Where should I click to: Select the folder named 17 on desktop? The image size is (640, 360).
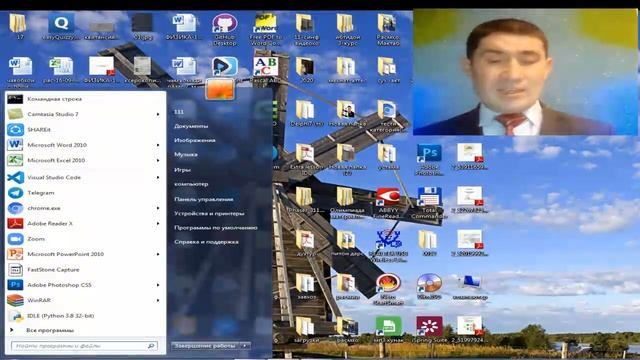(x=18, y=27)
